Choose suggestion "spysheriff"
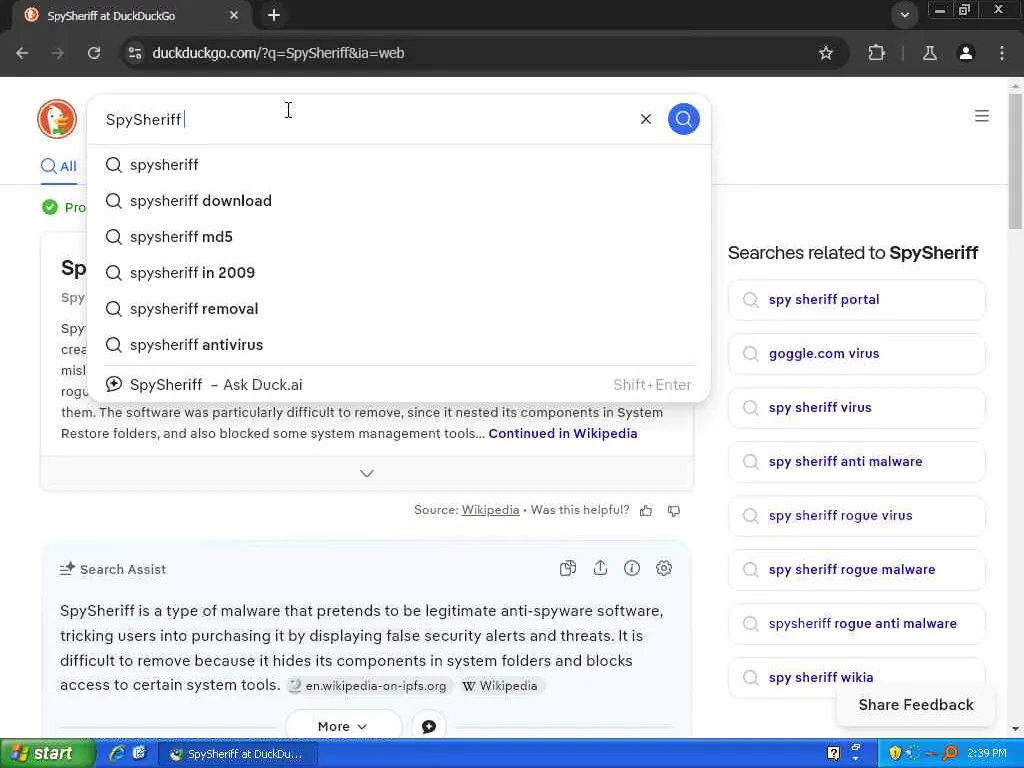1024x768 pixels. [399, 165]
